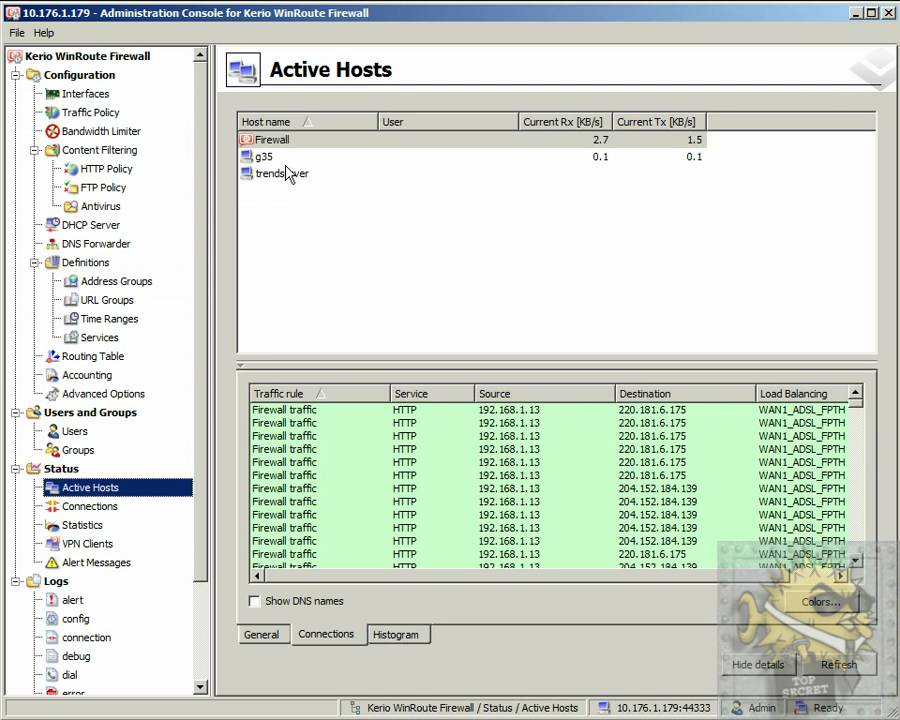Select Routing Table icon
900x720 pixels.
click(x=52, y=356)
